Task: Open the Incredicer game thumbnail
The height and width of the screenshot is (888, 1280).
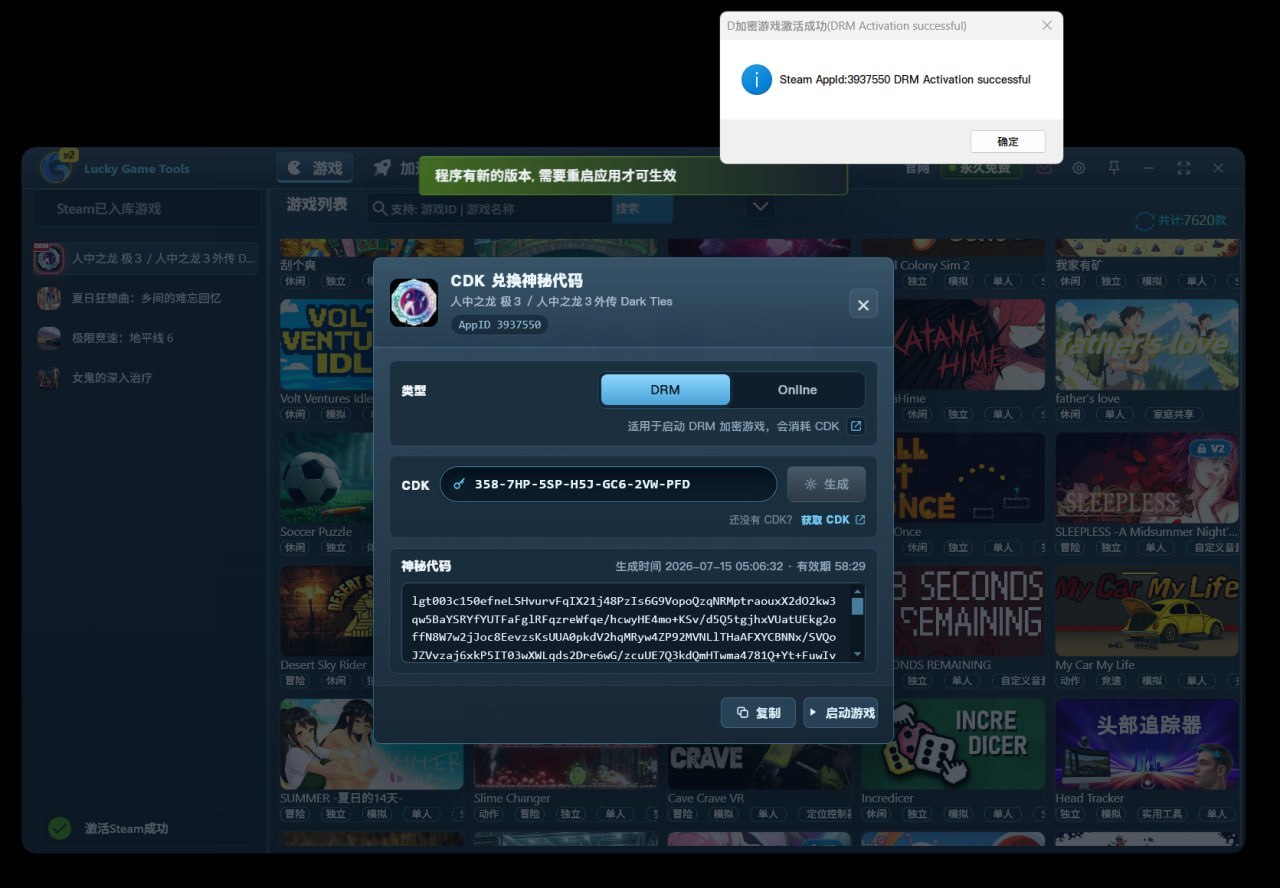Action: click(x=953, y=744)
